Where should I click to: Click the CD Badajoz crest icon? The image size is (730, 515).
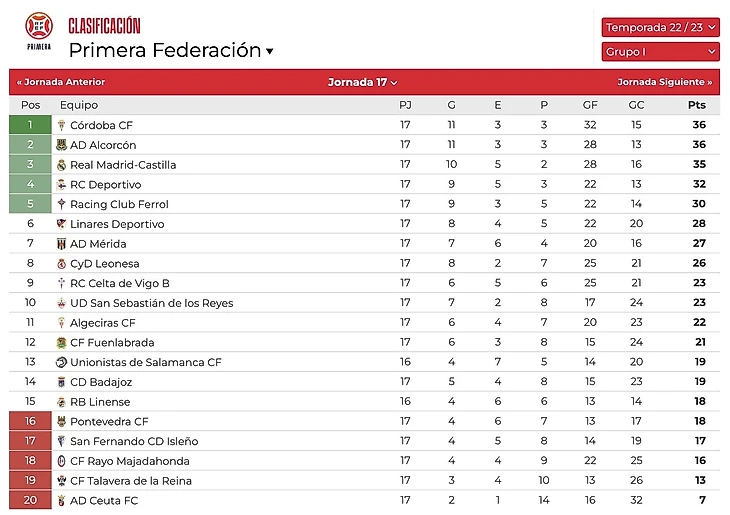tap(61, 382)
